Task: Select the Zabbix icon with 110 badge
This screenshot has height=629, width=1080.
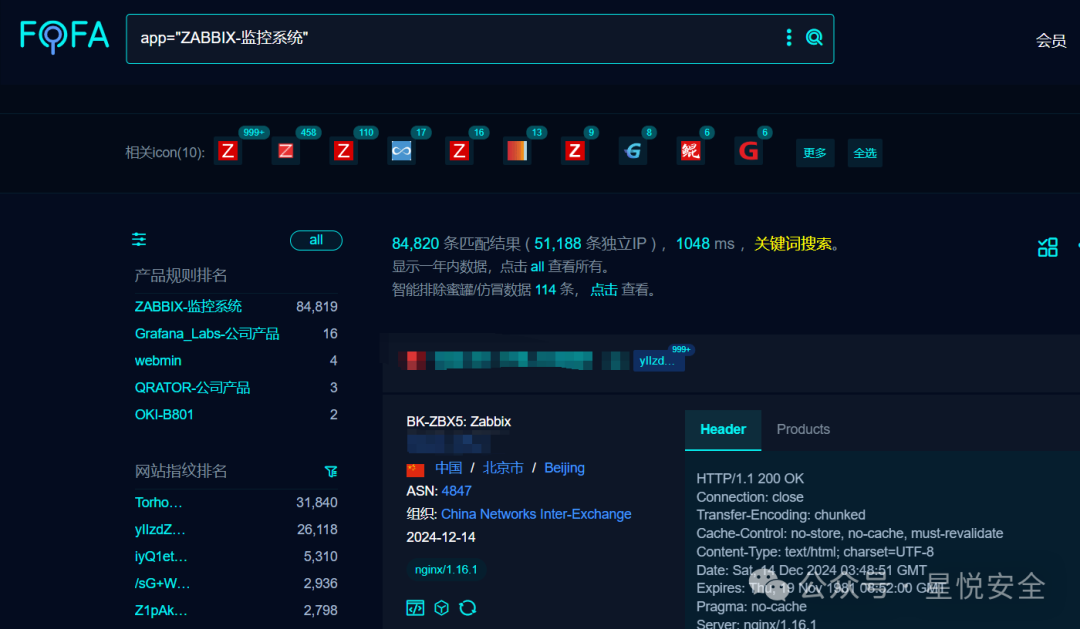Action: click(x=344, y=151)
